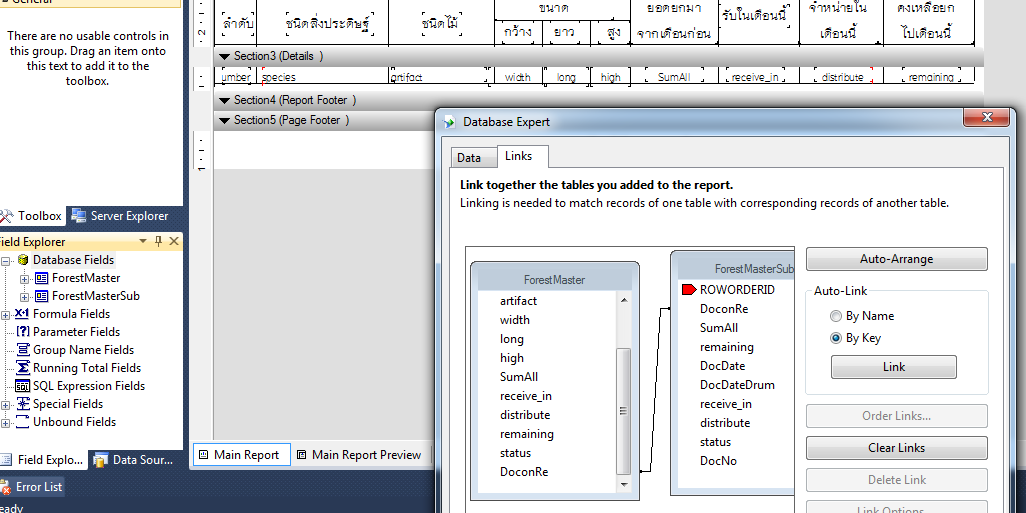Viewport: 1026px width, 513px height.
Task: Select the By Key auto-link option
Action: tap(836, 338)
